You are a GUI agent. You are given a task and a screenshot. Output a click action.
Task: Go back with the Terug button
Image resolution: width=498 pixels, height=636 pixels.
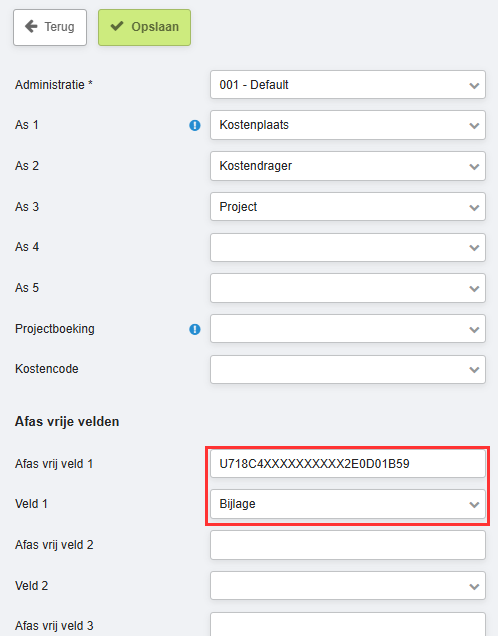[x=50, y=27]
